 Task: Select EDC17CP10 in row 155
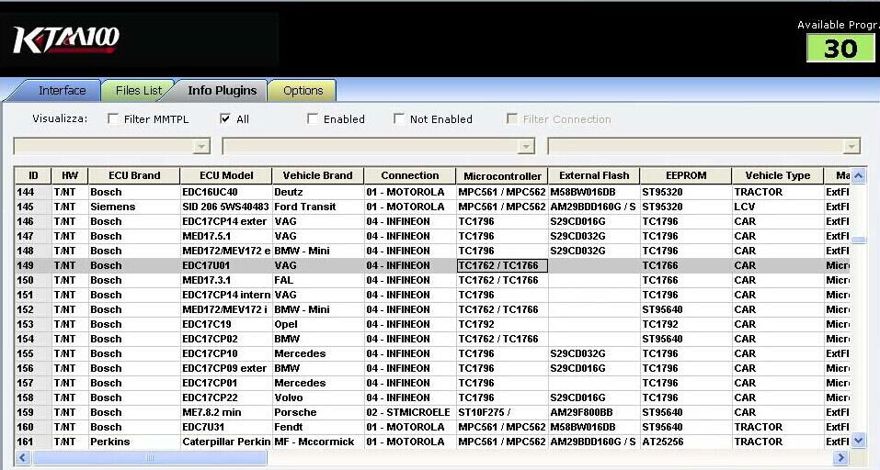pyautogui.click(x=226, y=353)
